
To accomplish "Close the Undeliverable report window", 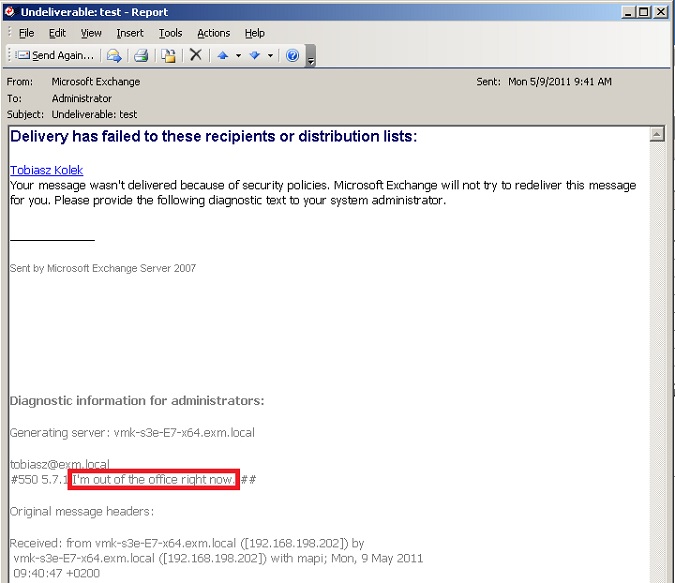I will pyautogui.click(x=660, y=12).
